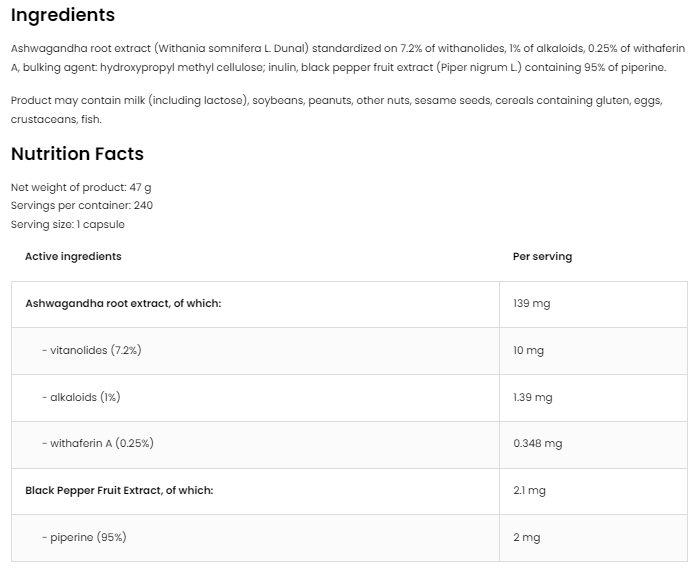The image size is (698, 573).
Task: Select the alkaloids (1%) row label
Action: [81, 397]
